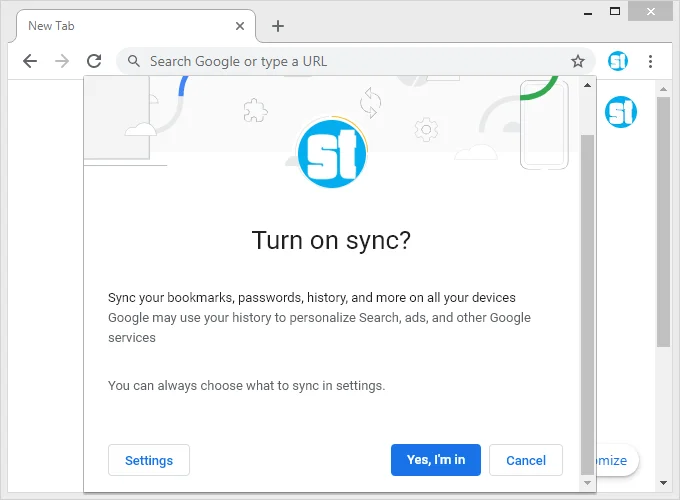680x500 pixels.
Task: Focus the Search Google or type a URL field
Action: click(x=356, y=61)
